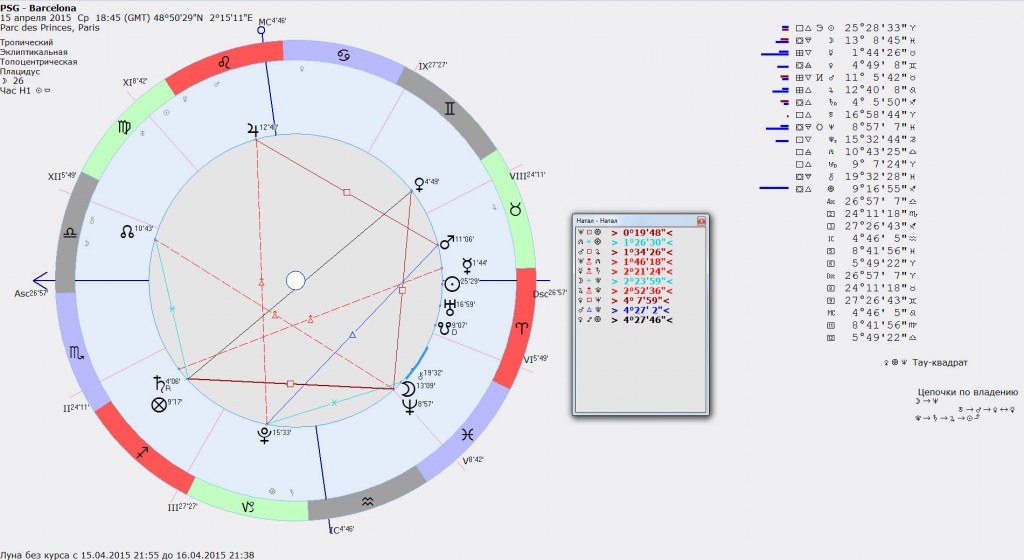
Task: Select the MC circle marker atop the chart
Action: [x=261, y=30]
